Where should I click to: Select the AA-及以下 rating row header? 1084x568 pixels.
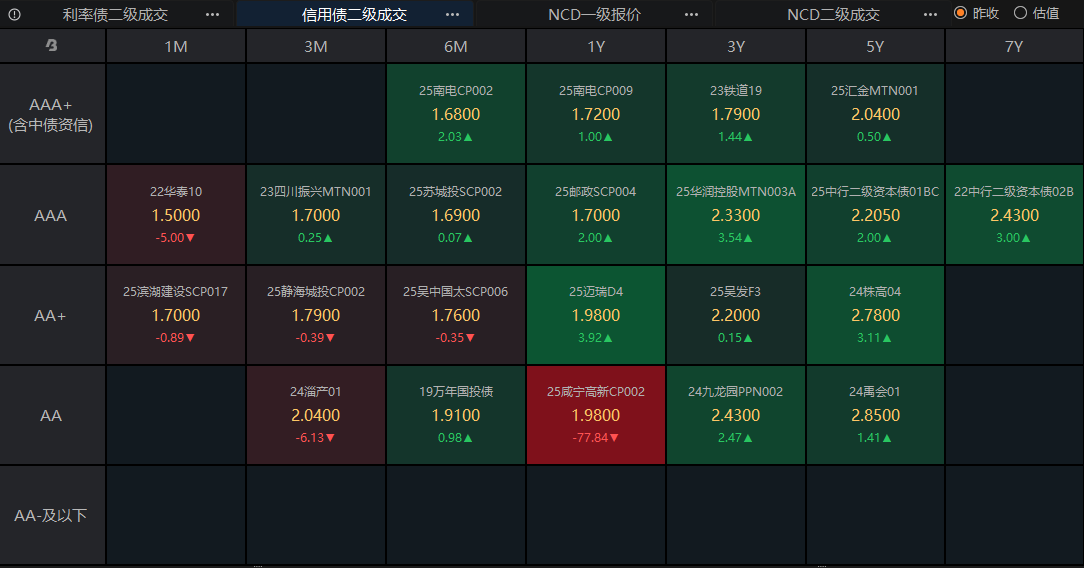[52, 515]
